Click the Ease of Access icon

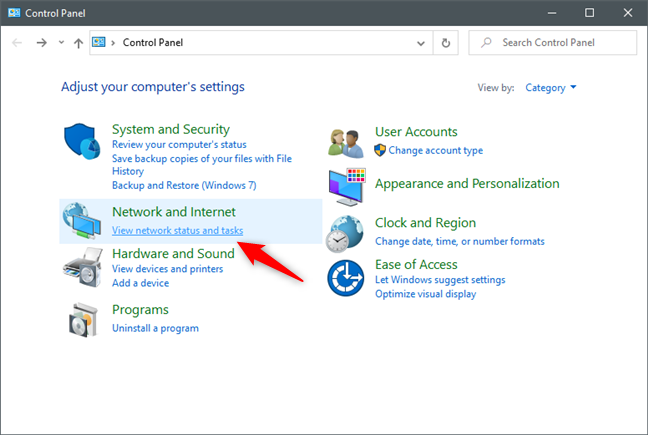coord(346,277)
